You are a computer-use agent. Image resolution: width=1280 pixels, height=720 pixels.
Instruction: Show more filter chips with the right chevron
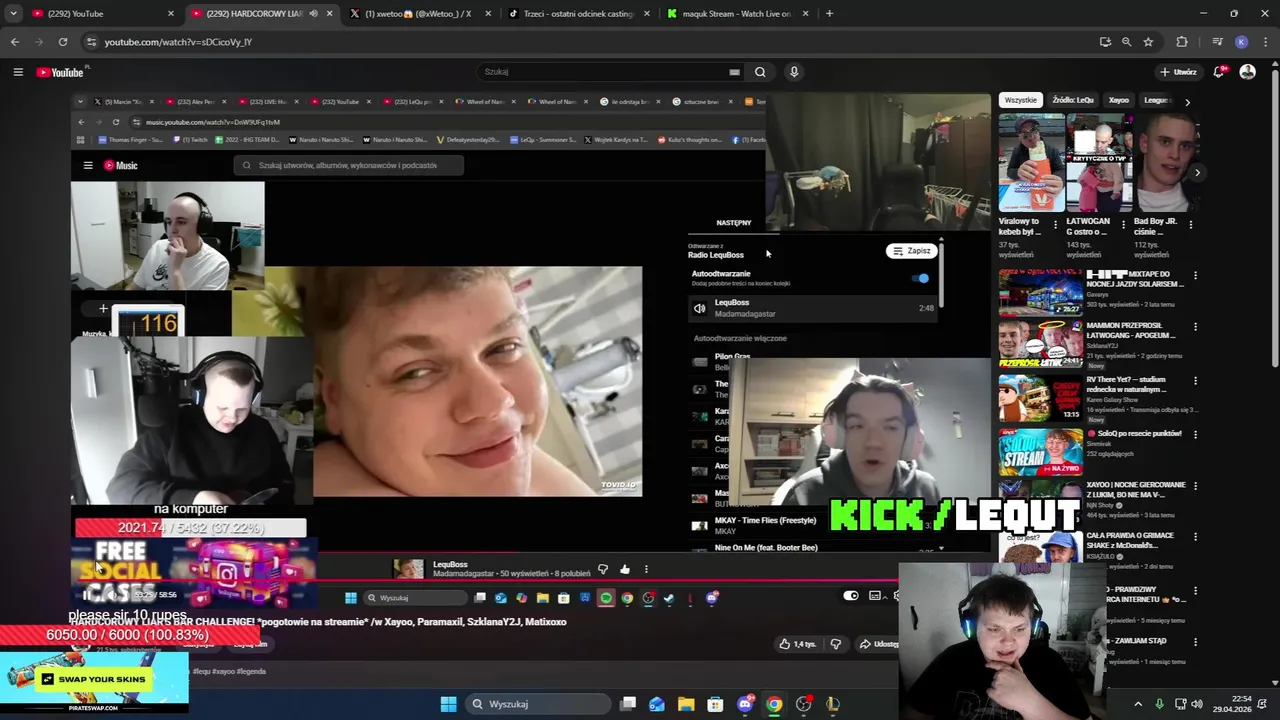[x=1187, y=101]
